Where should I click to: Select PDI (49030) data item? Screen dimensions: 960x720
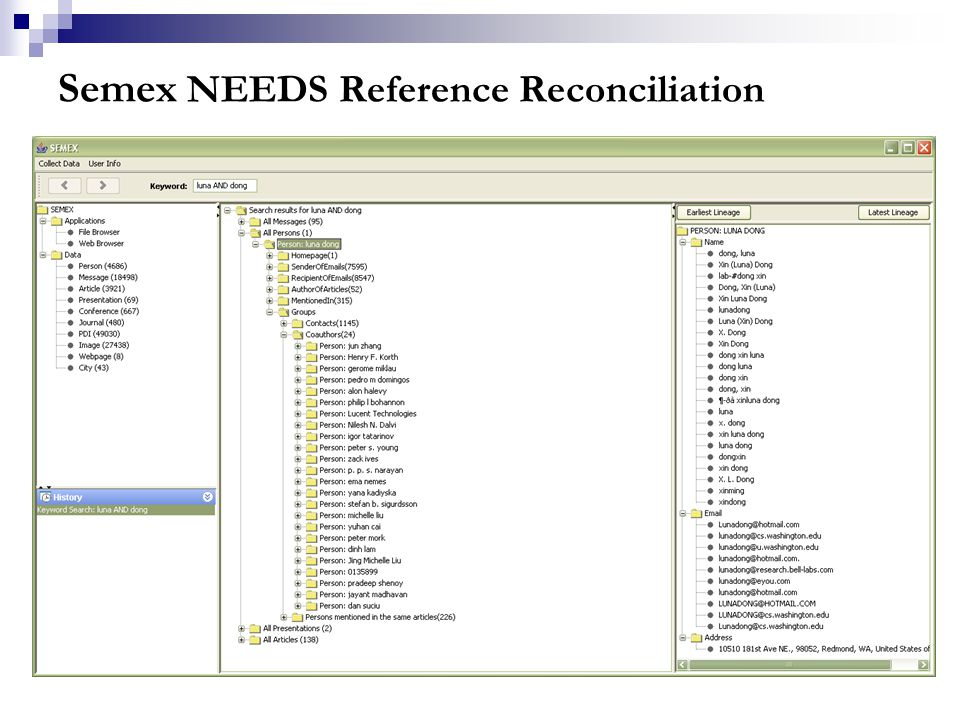coord(99,334)
